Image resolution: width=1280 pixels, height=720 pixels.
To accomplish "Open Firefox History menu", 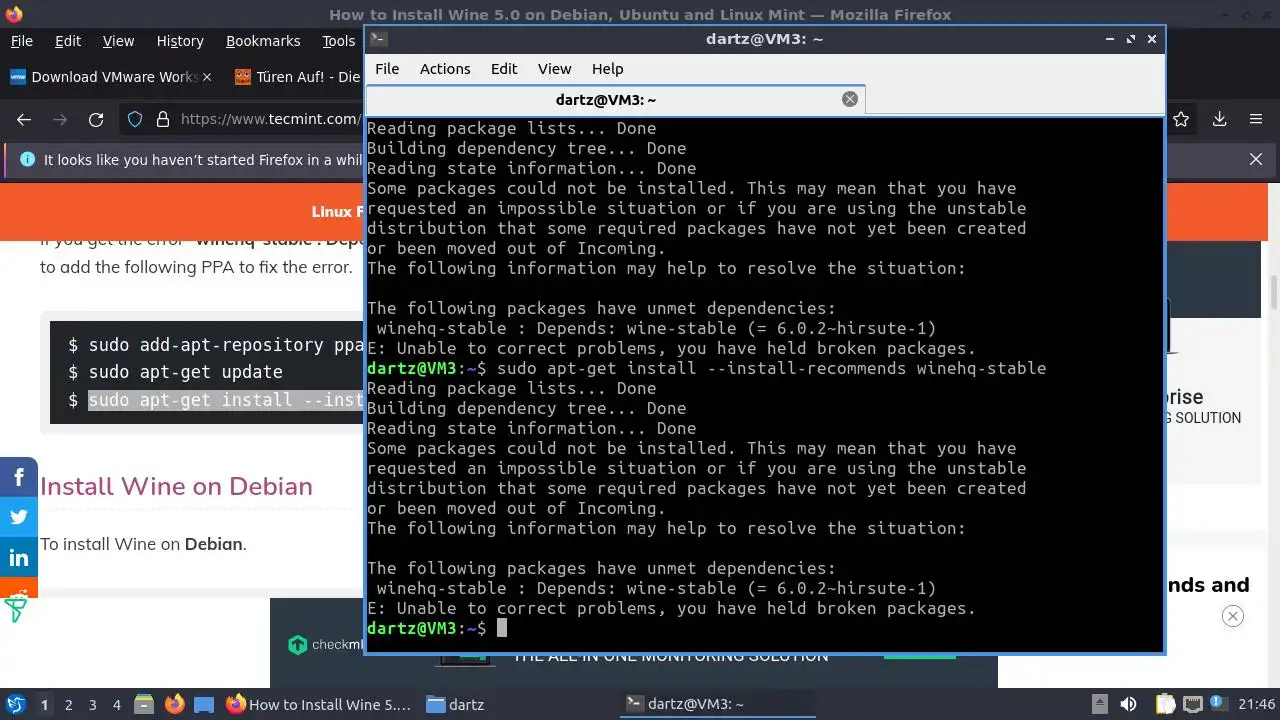I will pos(180,41).
